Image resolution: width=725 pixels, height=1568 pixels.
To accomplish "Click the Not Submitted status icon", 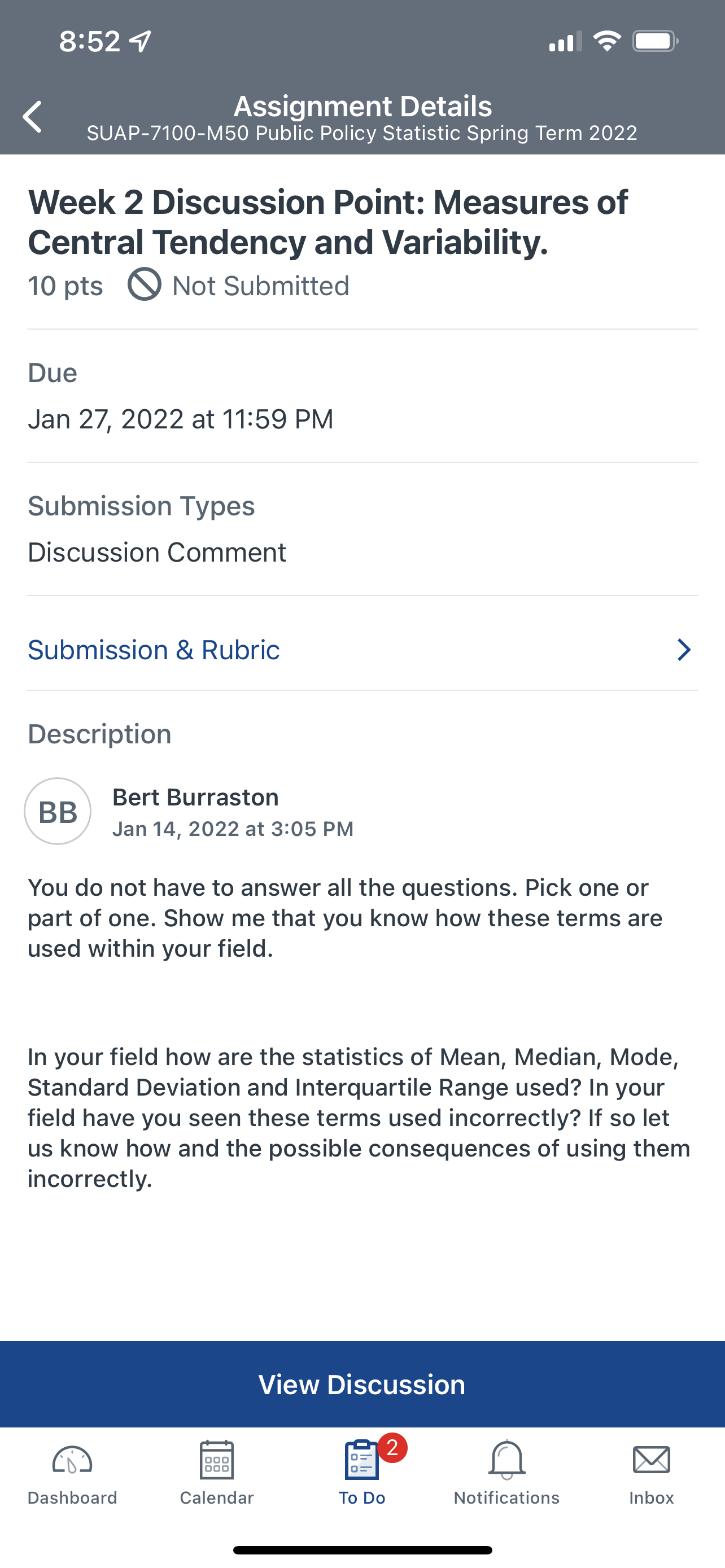I will [x=145, y=284].
